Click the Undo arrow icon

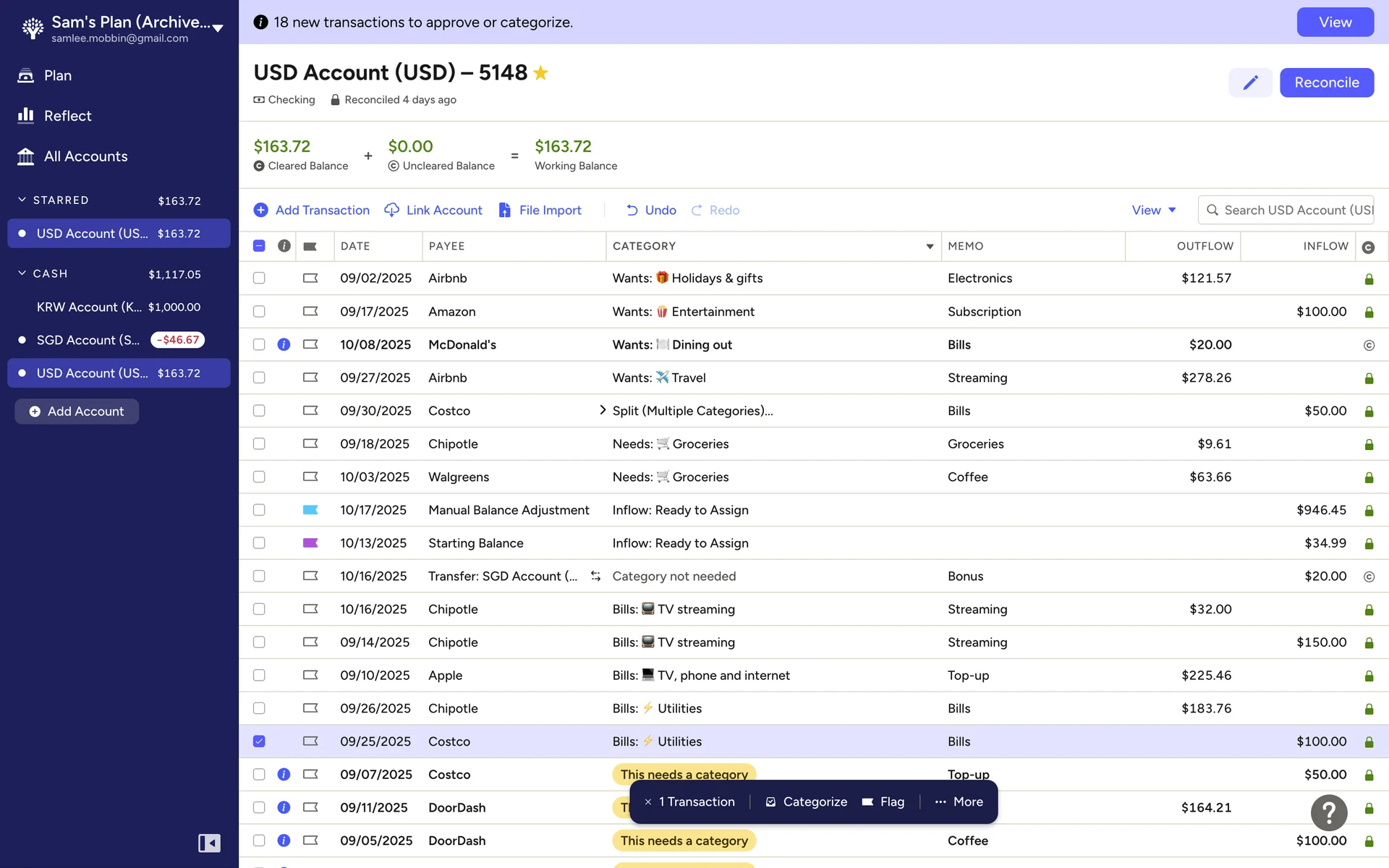(632, 210)
